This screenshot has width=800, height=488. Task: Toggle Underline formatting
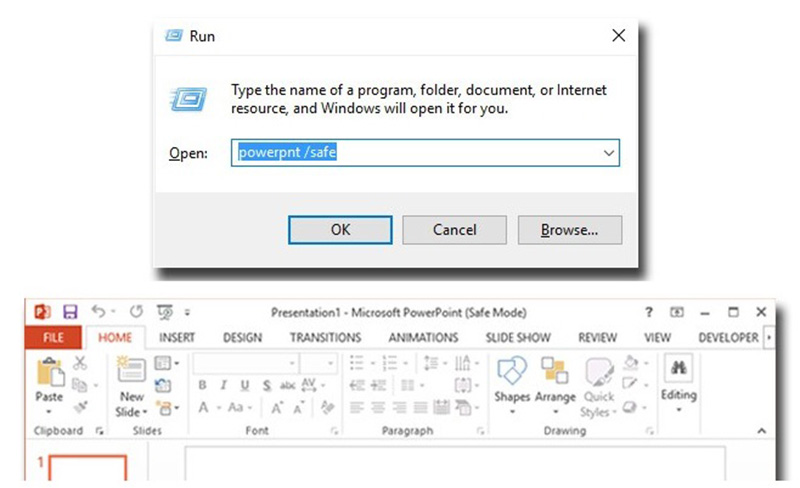(x=246, y=385)
